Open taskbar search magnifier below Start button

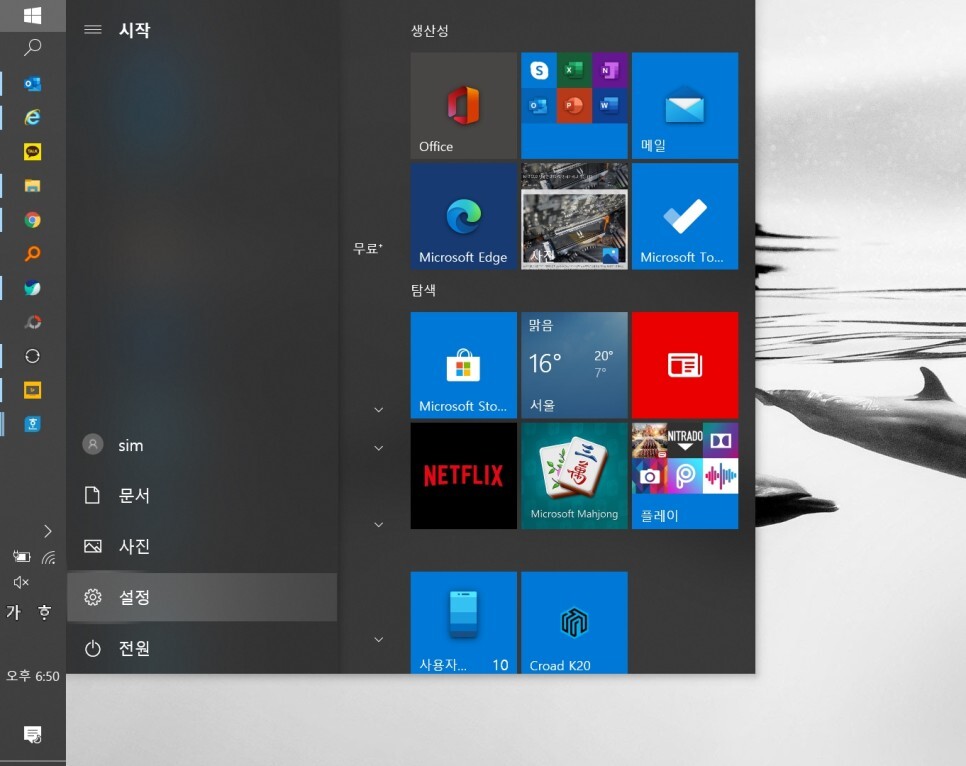tap(32, 47)
